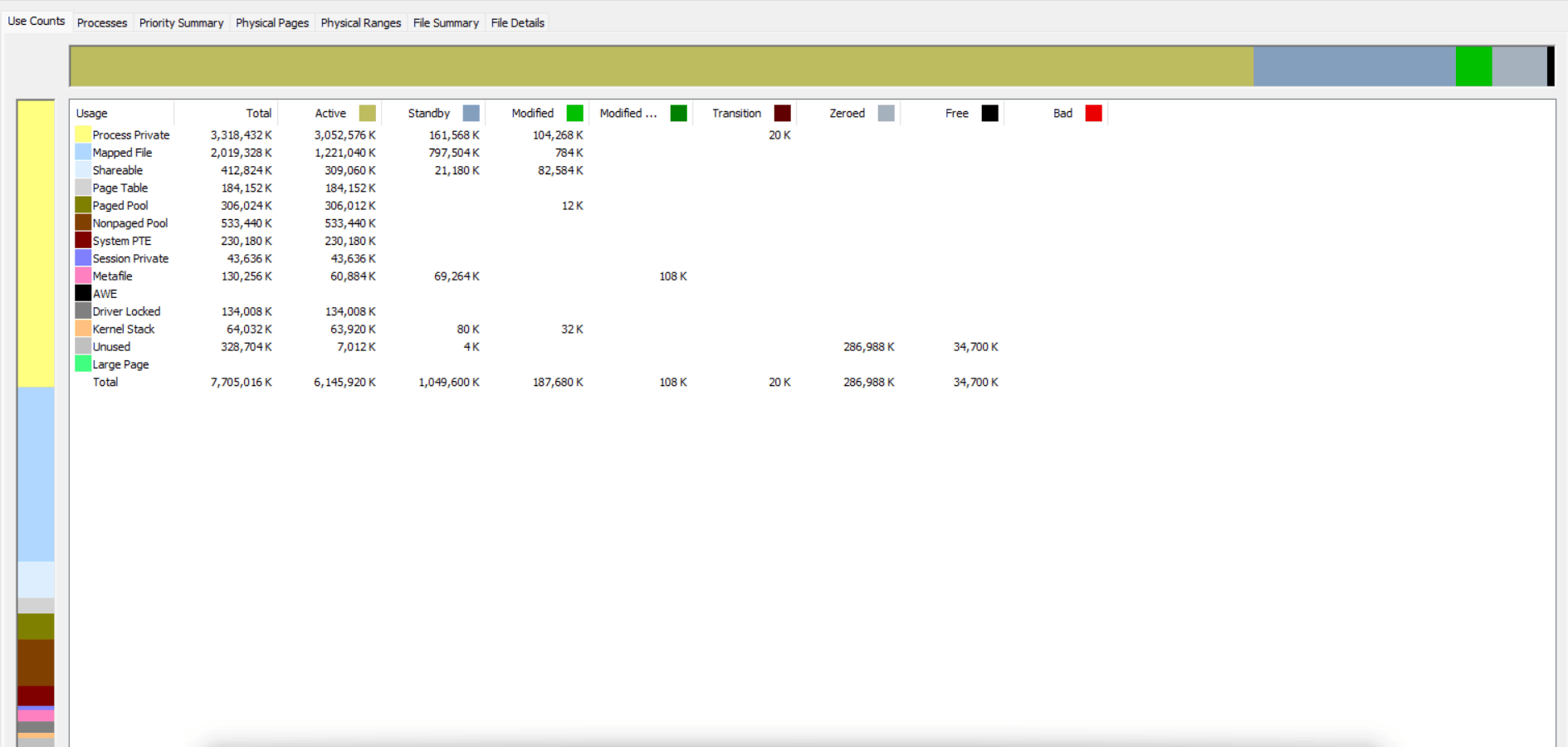Click the 797,504 K Mapped File standby value
Screen dimensions: 1568x747
pyautogui.click(x=454, y=153)
